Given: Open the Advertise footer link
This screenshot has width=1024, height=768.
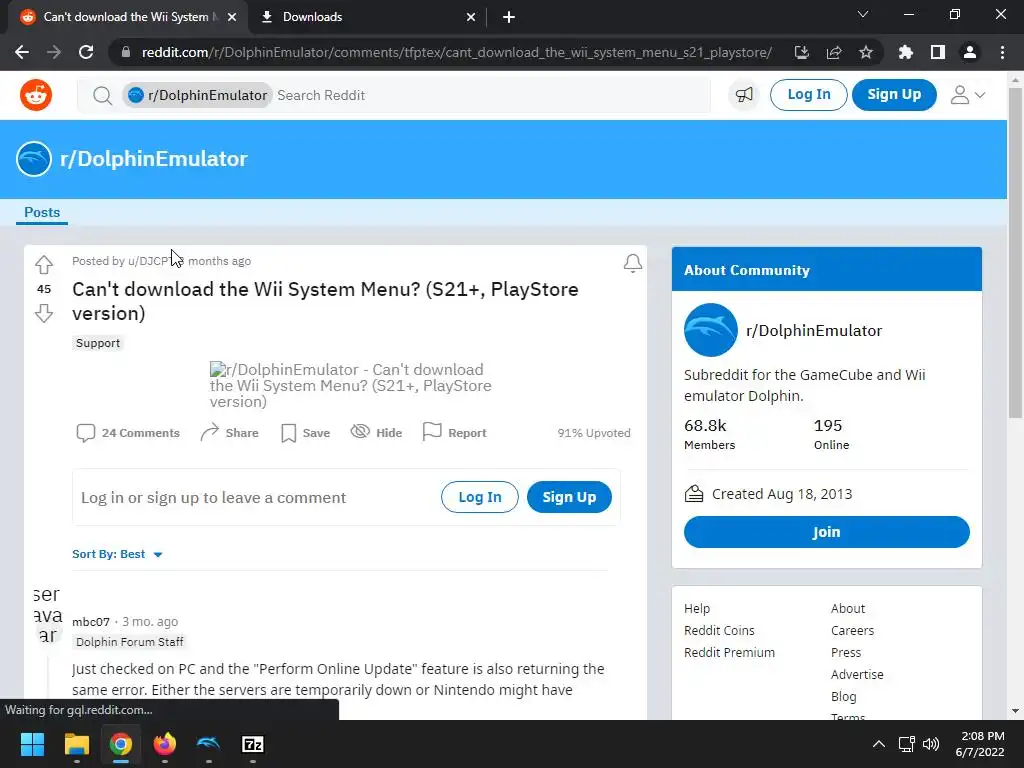Looking at the screenshot, I should (857, 675).
